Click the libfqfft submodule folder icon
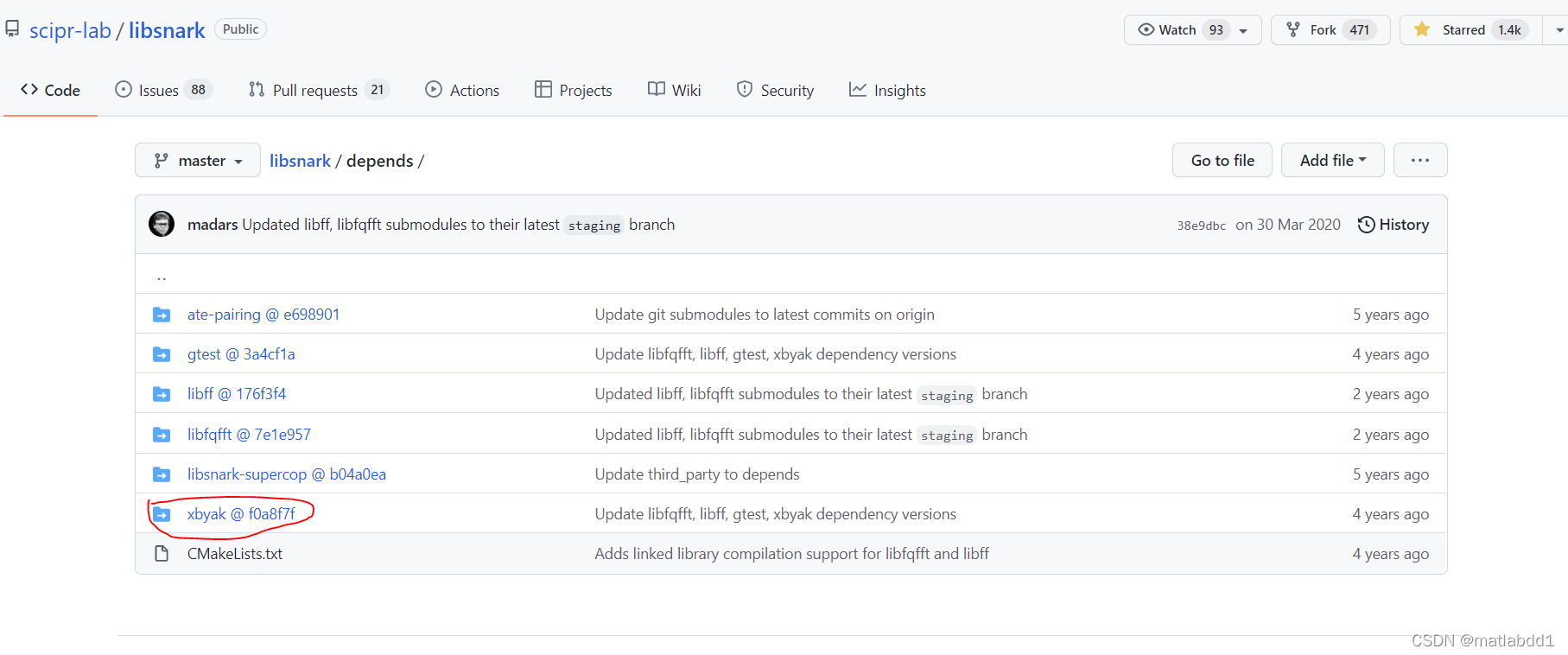The height and width of the screenshot is (655, 1568). (162, 435)
